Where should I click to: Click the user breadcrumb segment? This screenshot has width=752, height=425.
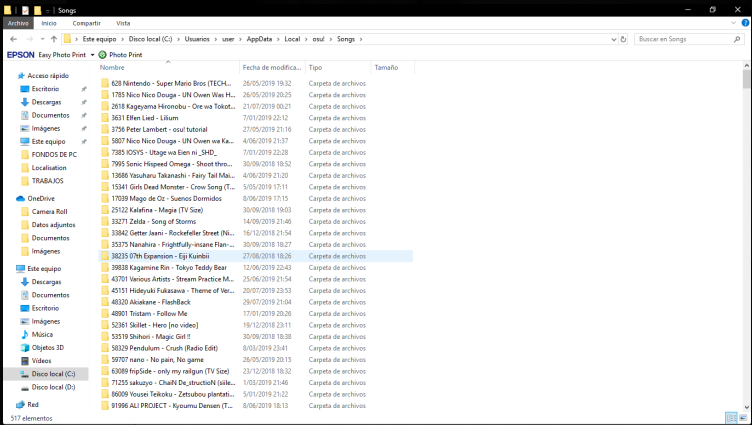pyautogui.click(x=228, y=39)
